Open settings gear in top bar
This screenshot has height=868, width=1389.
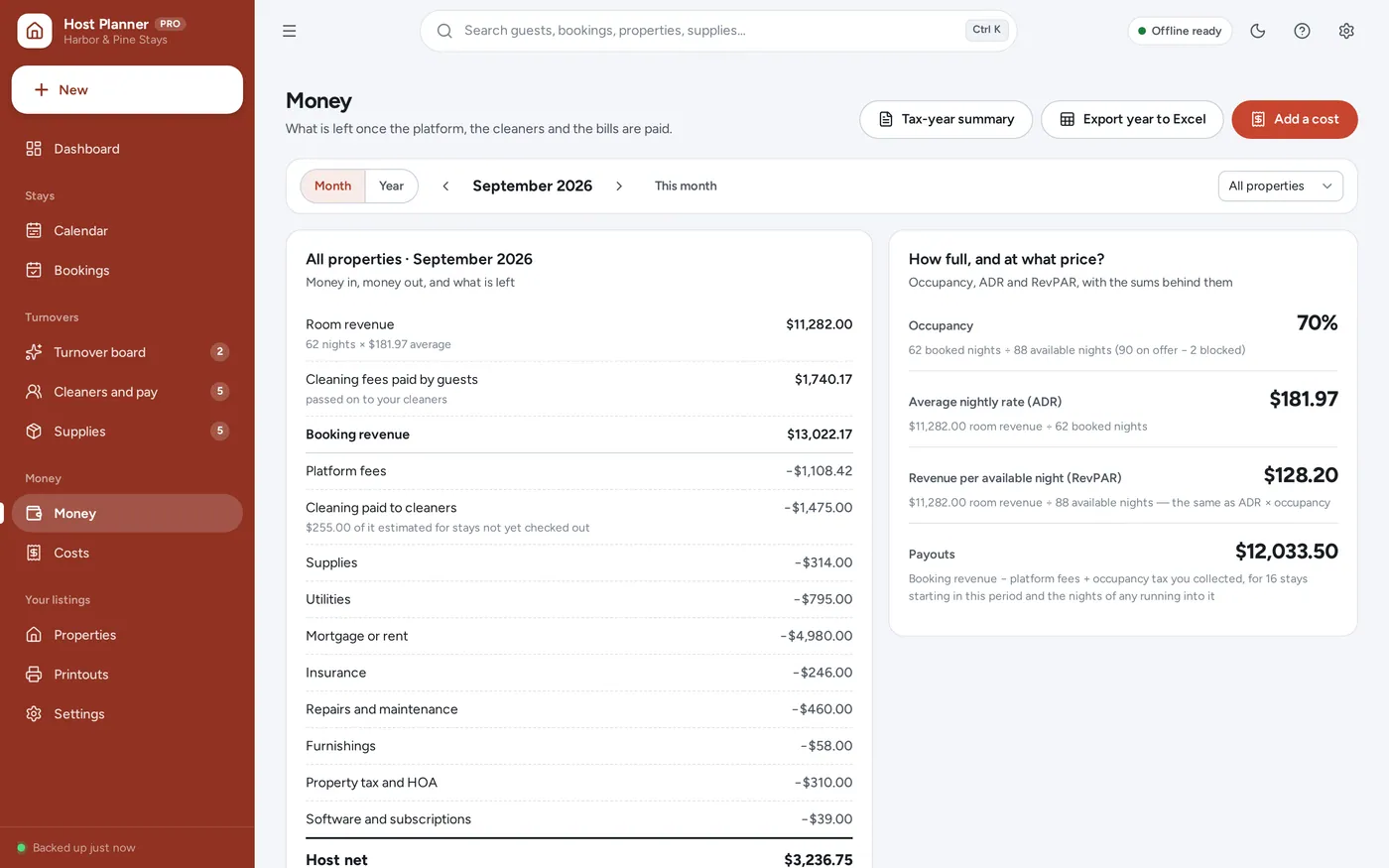[1346, 31]
